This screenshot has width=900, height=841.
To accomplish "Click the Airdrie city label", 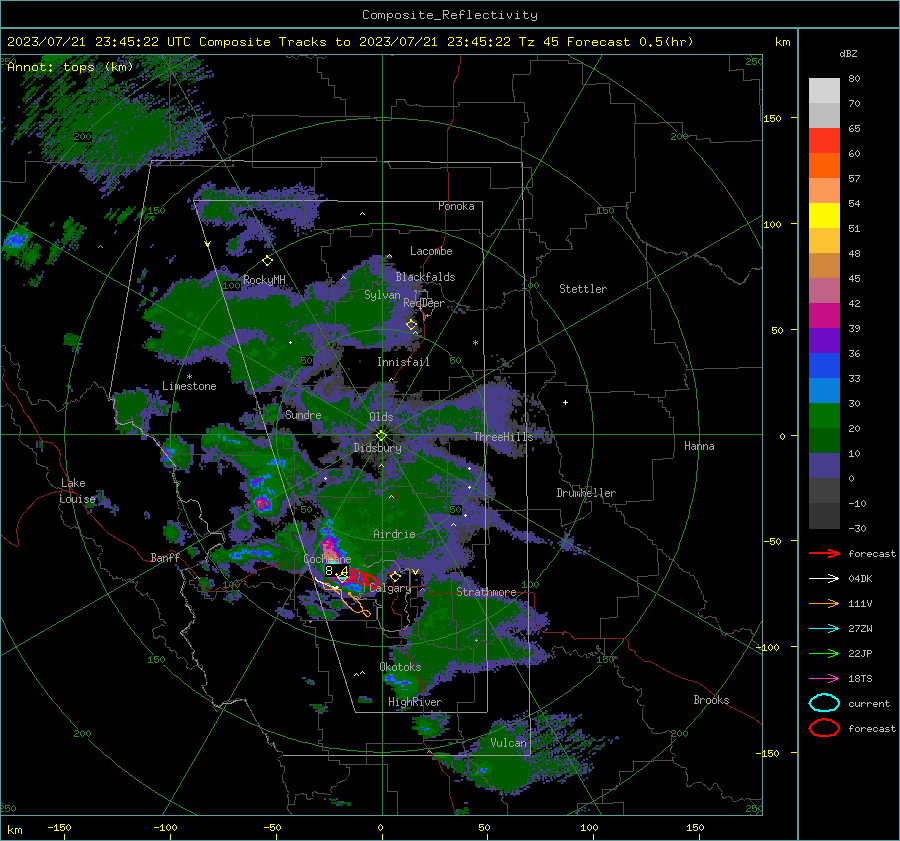I will 394,534.
